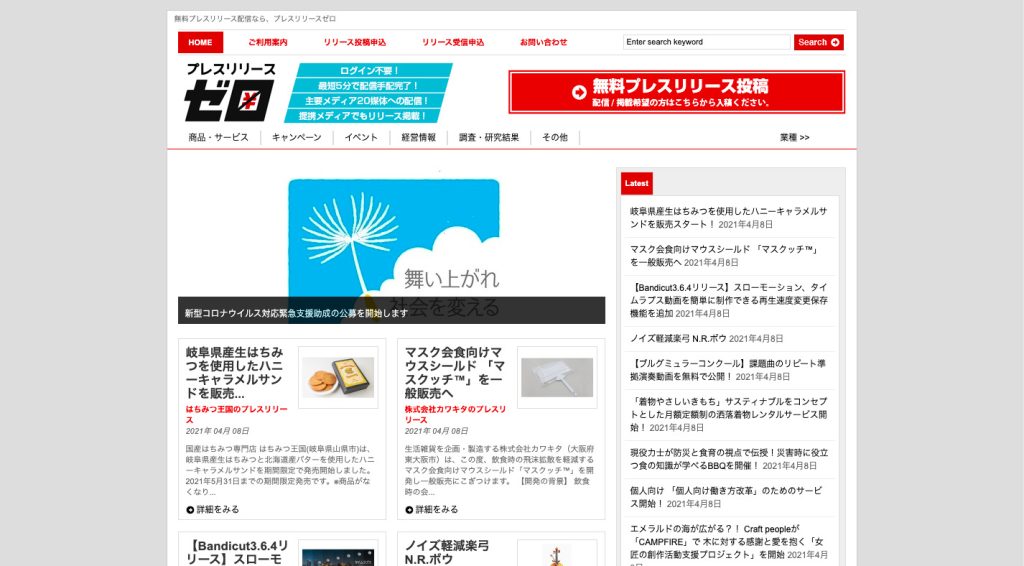Click the お問い合わせ contact link

(543, 42)
